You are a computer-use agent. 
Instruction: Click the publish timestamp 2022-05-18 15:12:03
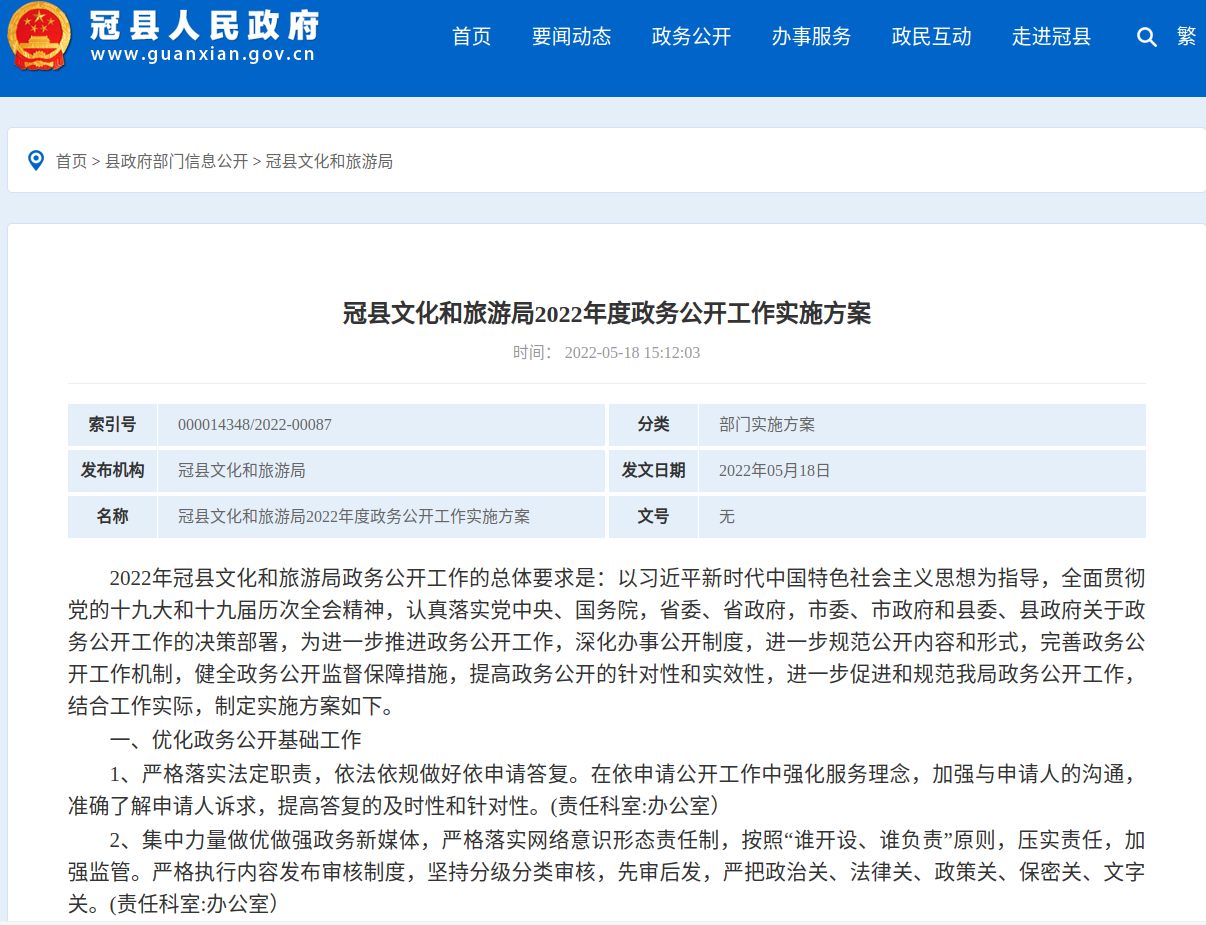[x=632, y=353]
